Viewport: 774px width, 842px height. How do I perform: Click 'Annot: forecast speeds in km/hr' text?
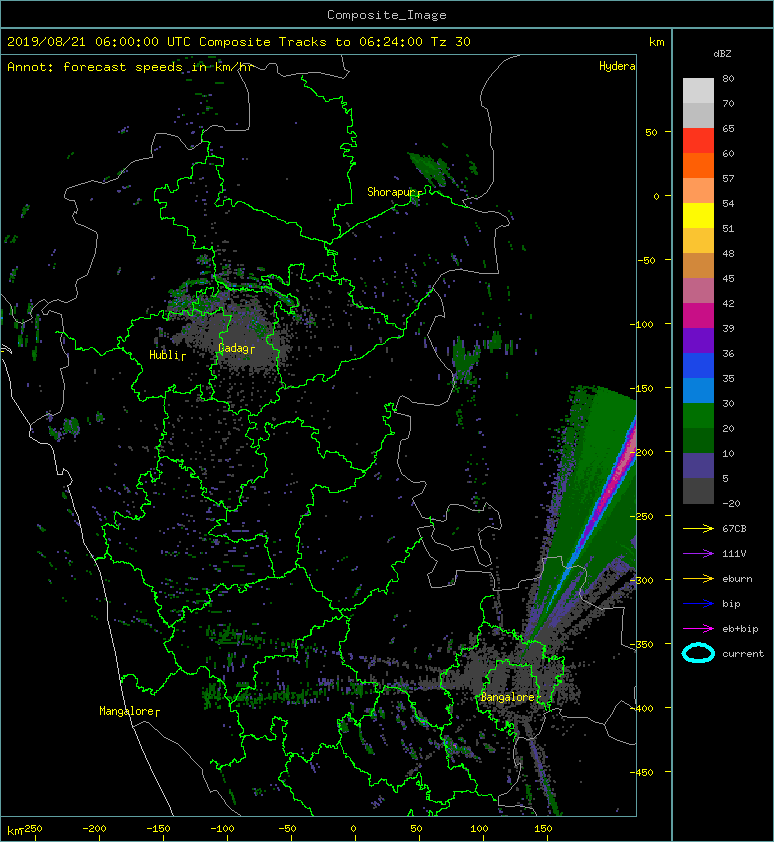click(x=130, y=67)
